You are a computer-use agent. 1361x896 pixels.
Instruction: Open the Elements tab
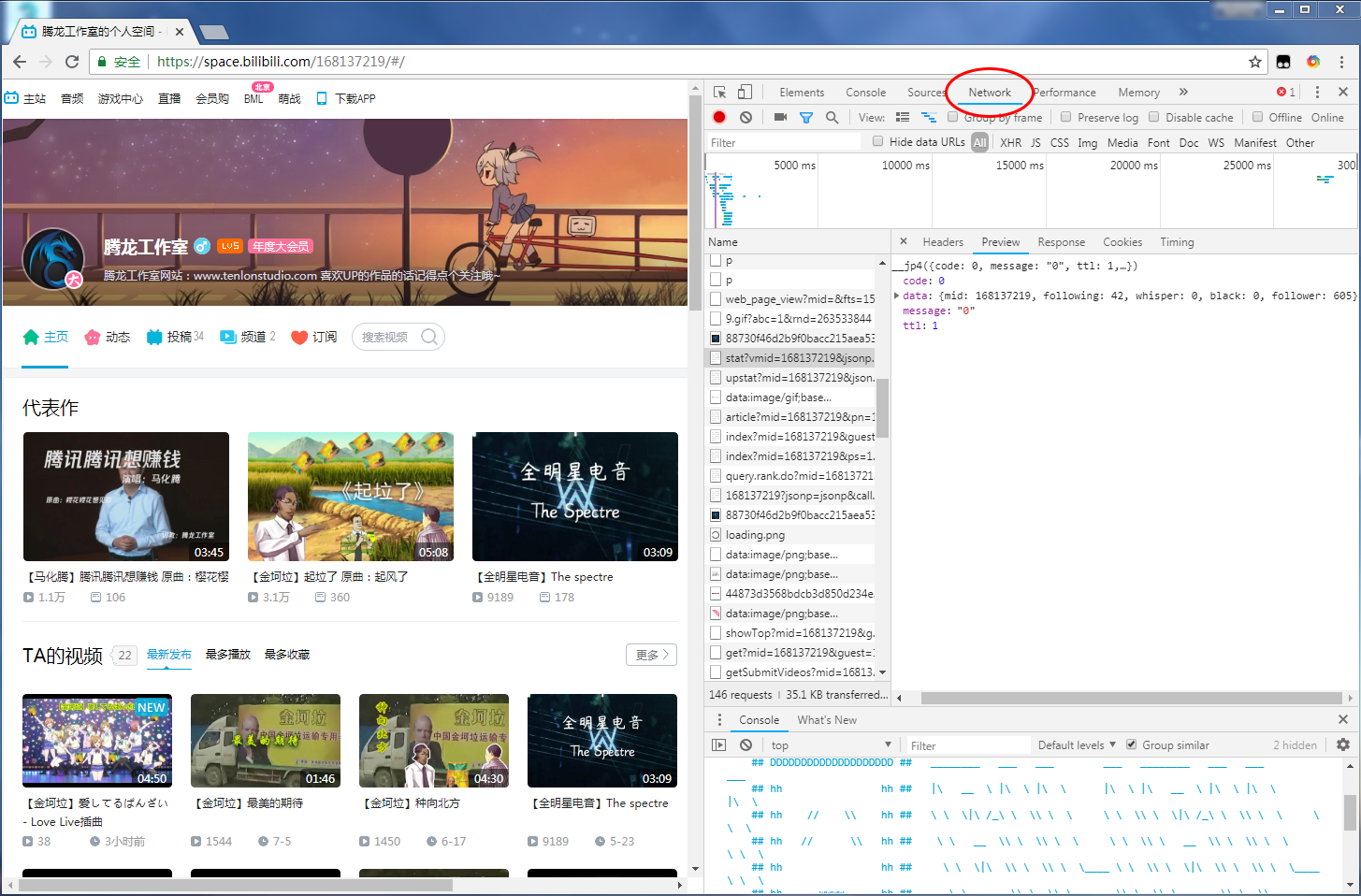point(802,93)
